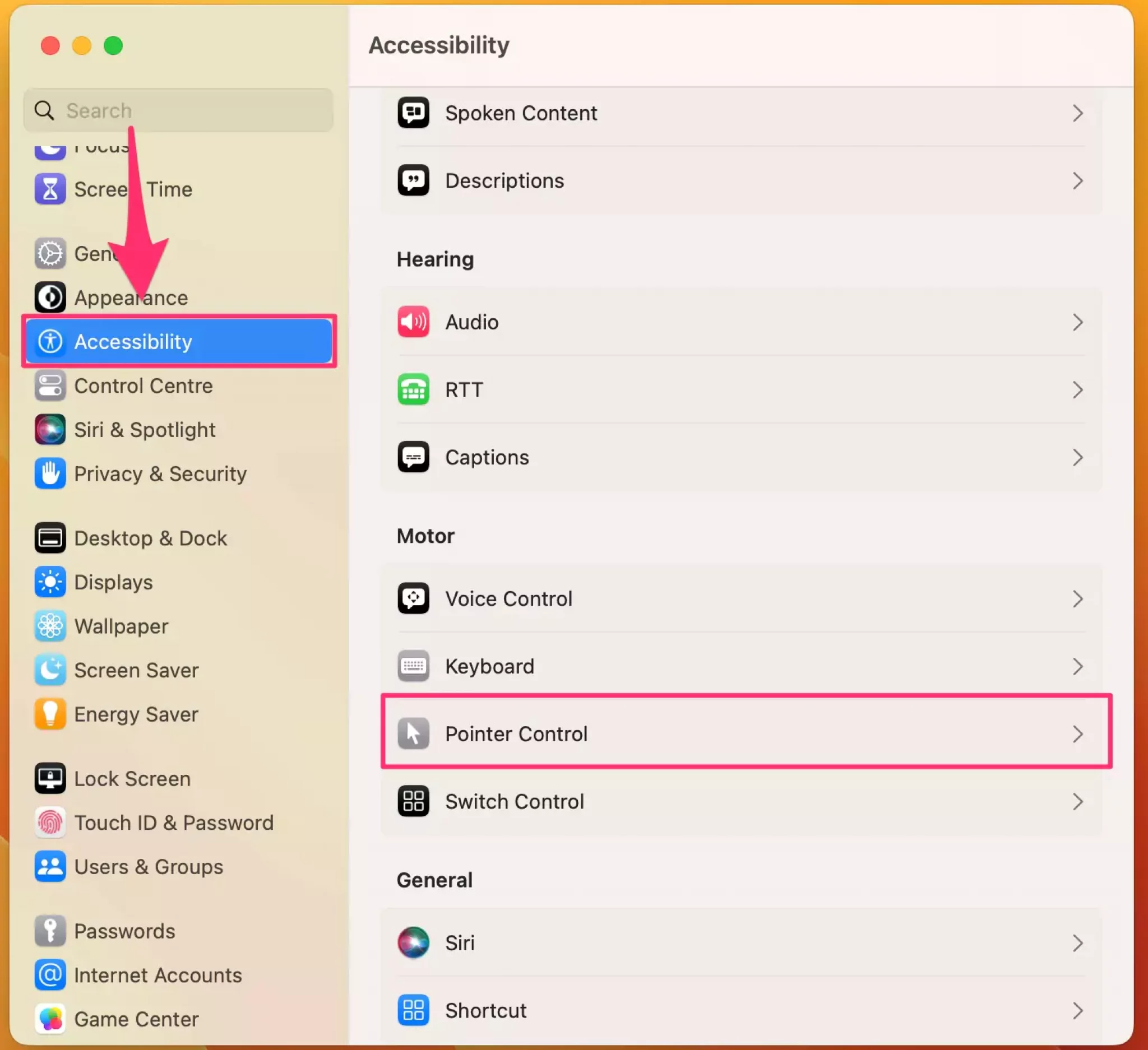Select Displays in the sidebar
1148x1050 pixels.
coord(179,582)
